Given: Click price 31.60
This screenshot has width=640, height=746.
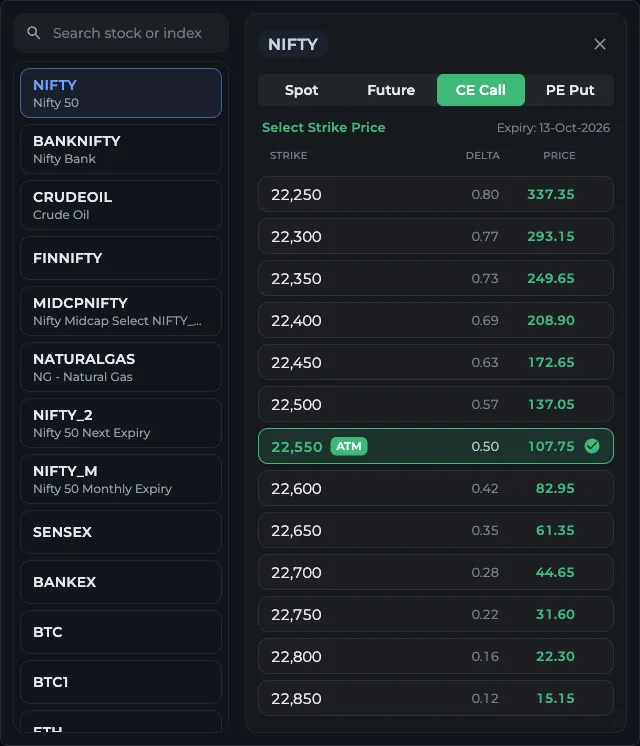Looking at the screenshot, I should tap(555, 614).
